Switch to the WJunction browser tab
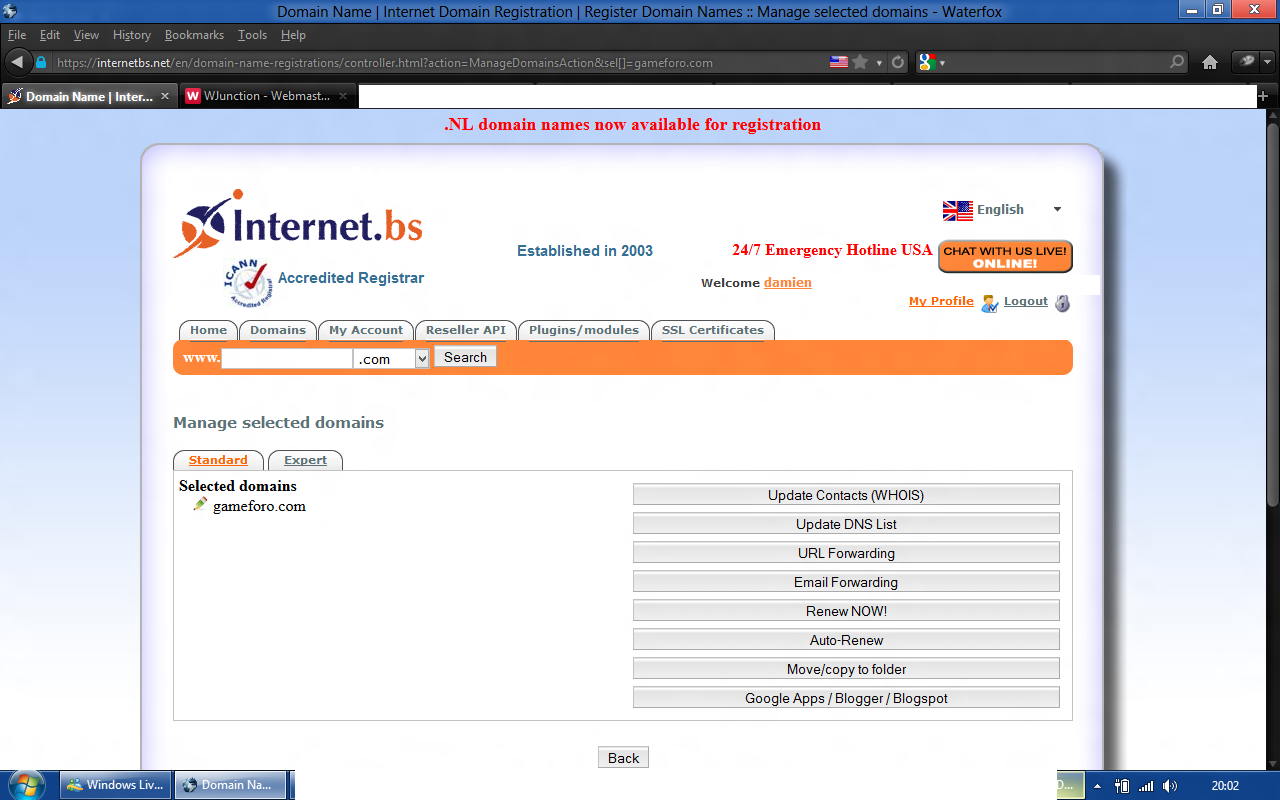The height and width of the screenshot is (800, 1280). (269, 97)
